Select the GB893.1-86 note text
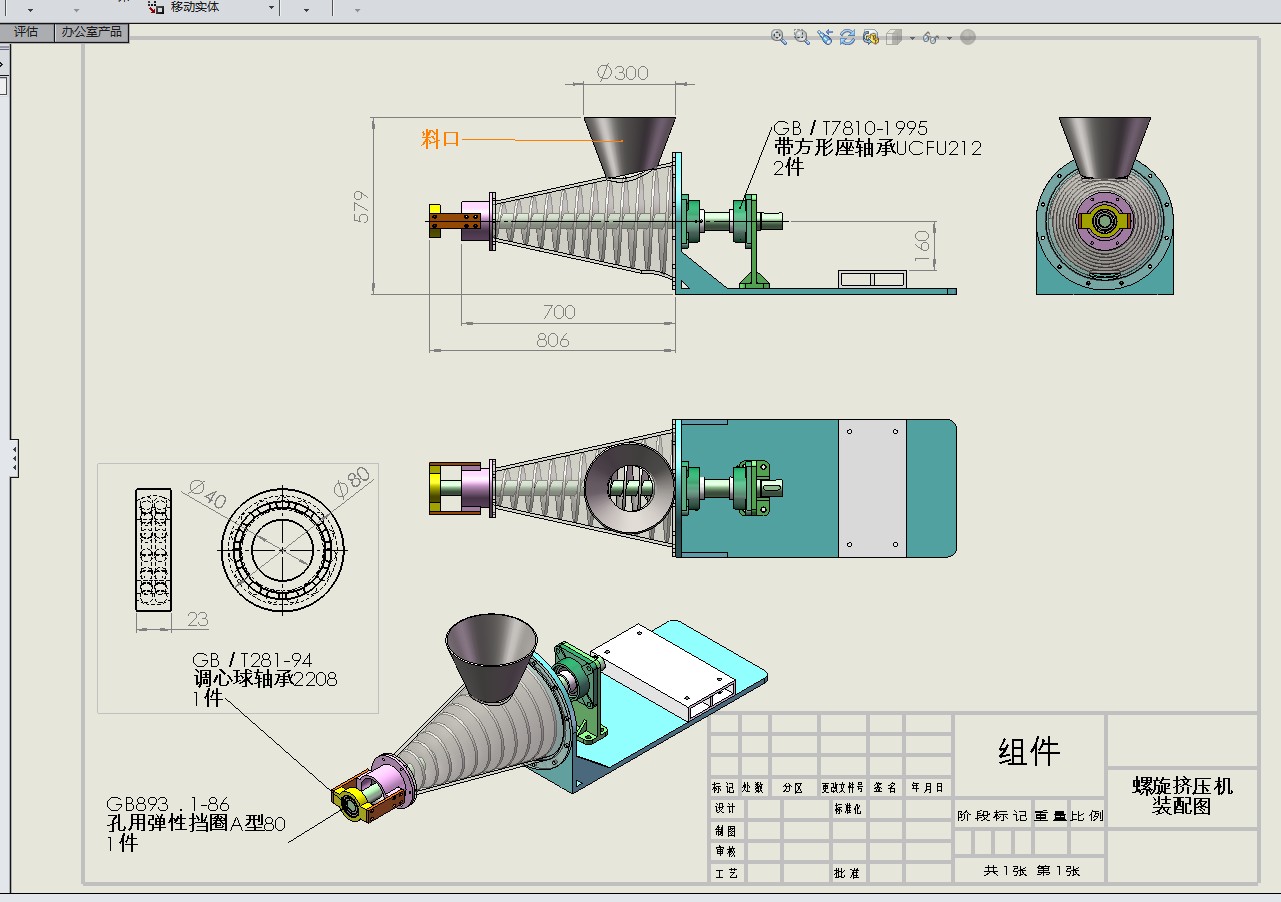 coord(168,805)
